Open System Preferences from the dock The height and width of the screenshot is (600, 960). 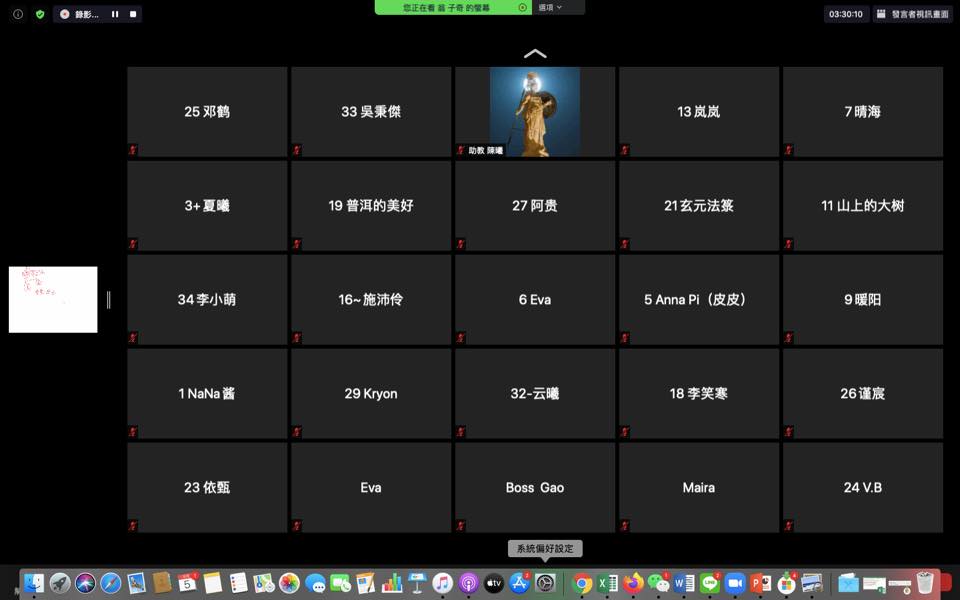[x=545, y=583]
